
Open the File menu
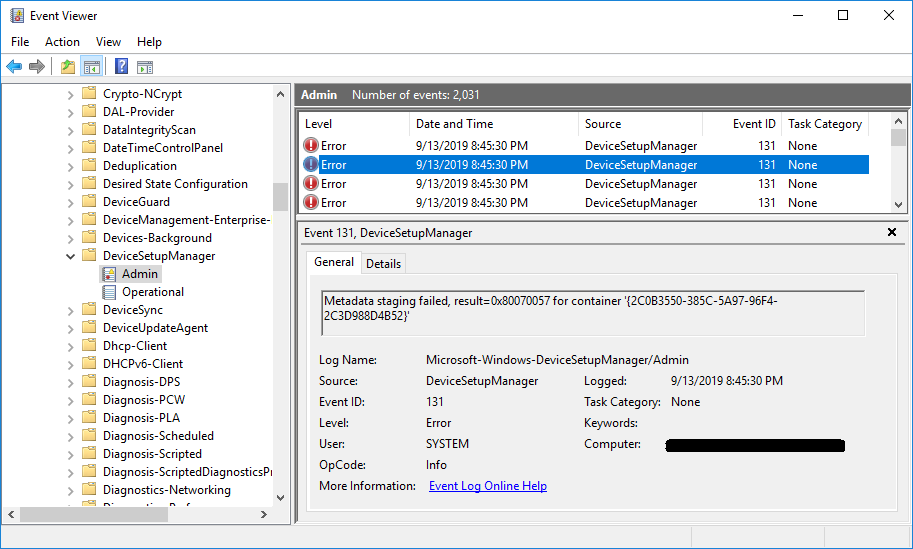tap(20, 42)
